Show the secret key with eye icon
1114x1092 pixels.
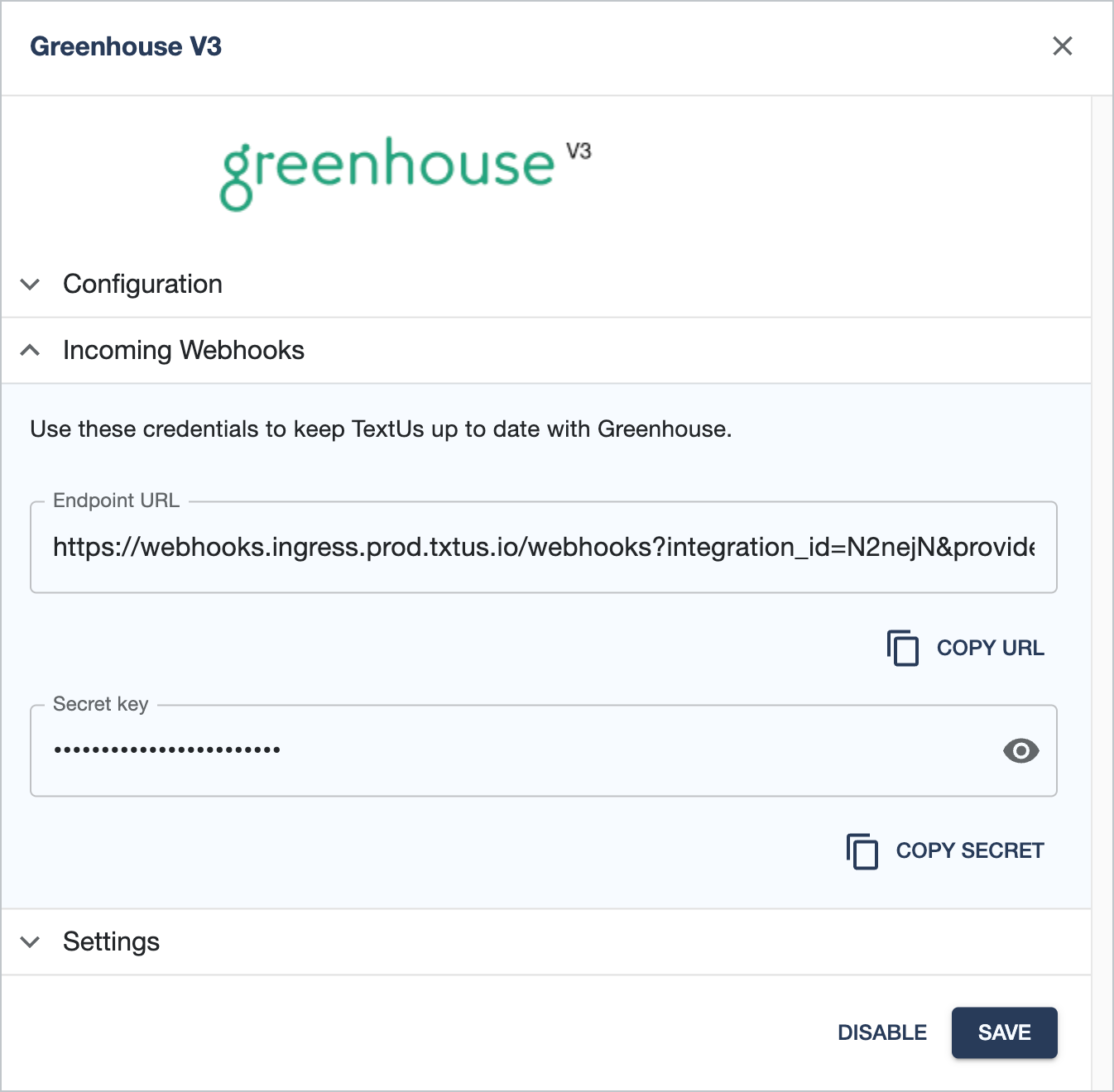point(1020,750)
